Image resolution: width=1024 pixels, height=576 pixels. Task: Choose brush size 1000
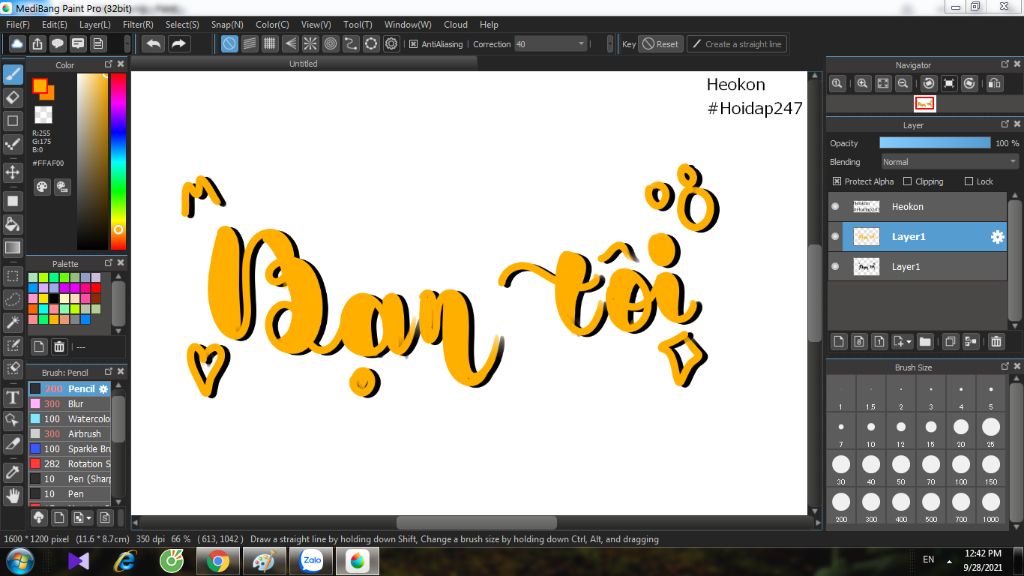(x=991, y=507)
